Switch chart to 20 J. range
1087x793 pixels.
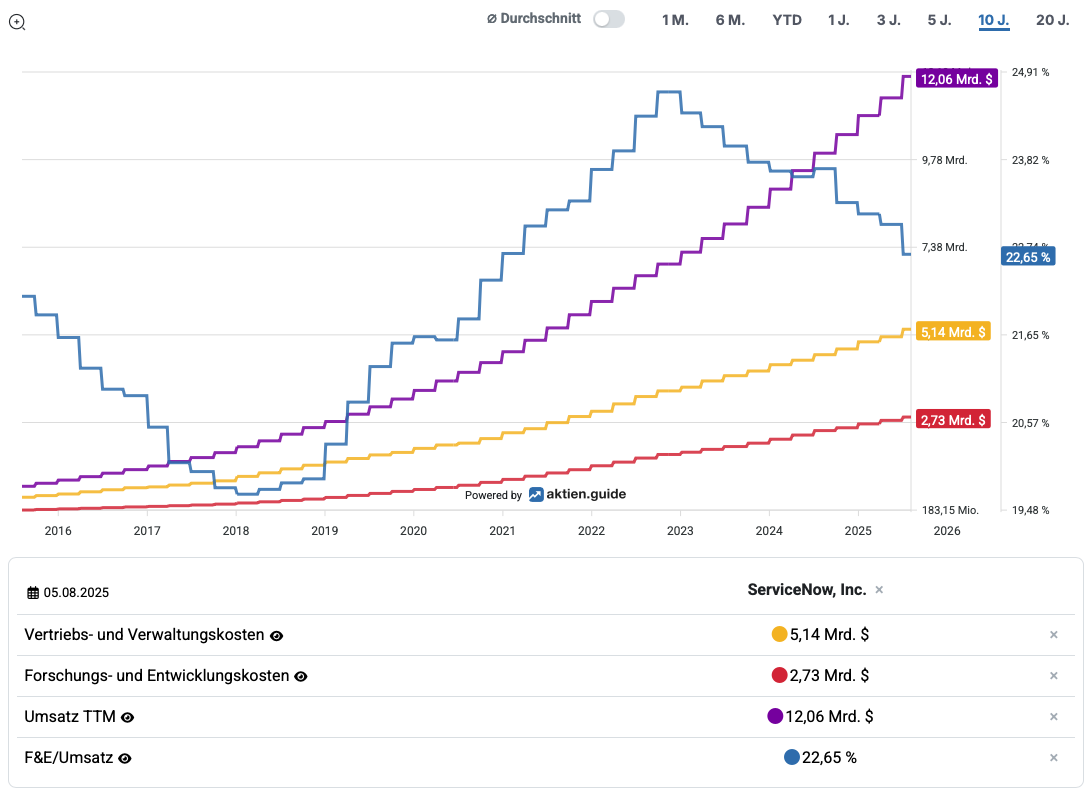(x=1052, y=20)
